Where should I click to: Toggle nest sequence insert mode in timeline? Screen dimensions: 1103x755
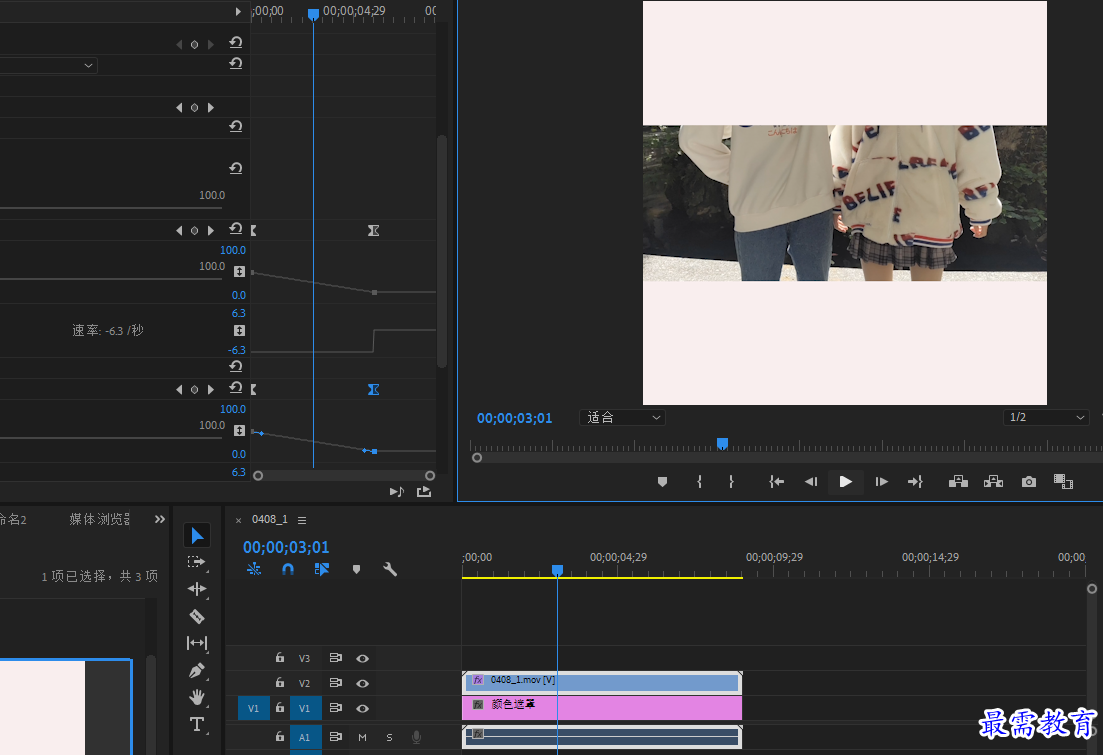254,569
